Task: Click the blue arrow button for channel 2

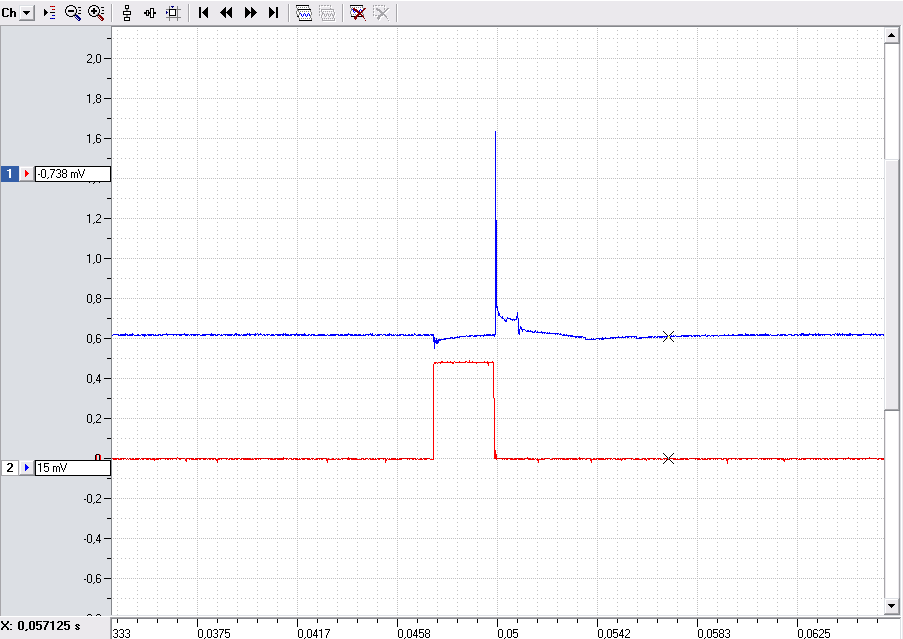Action: (x=26, y=468)
